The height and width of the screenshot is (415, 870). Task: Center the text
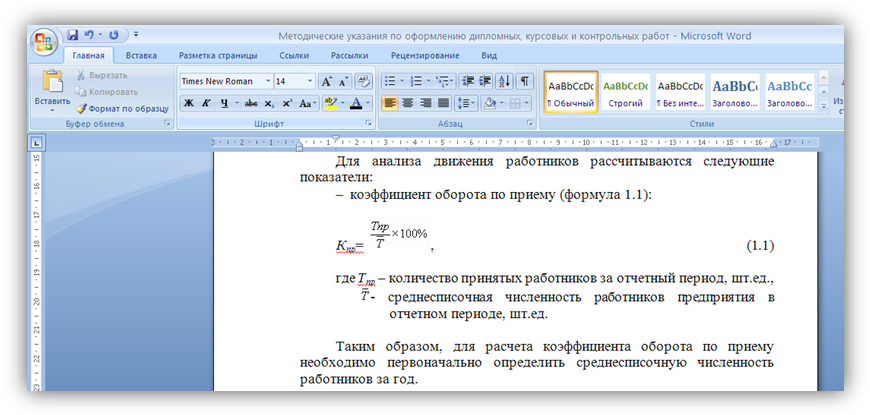[408, 103]
